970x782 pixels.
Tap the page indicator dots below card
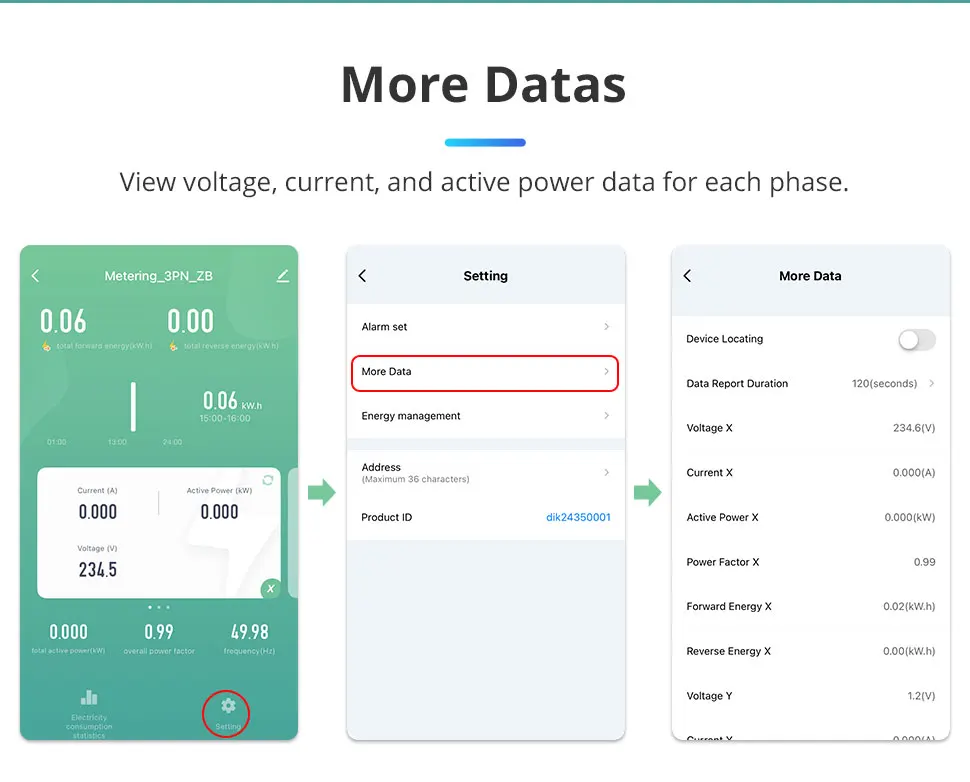pyautogui.click(x=158, y=607)
